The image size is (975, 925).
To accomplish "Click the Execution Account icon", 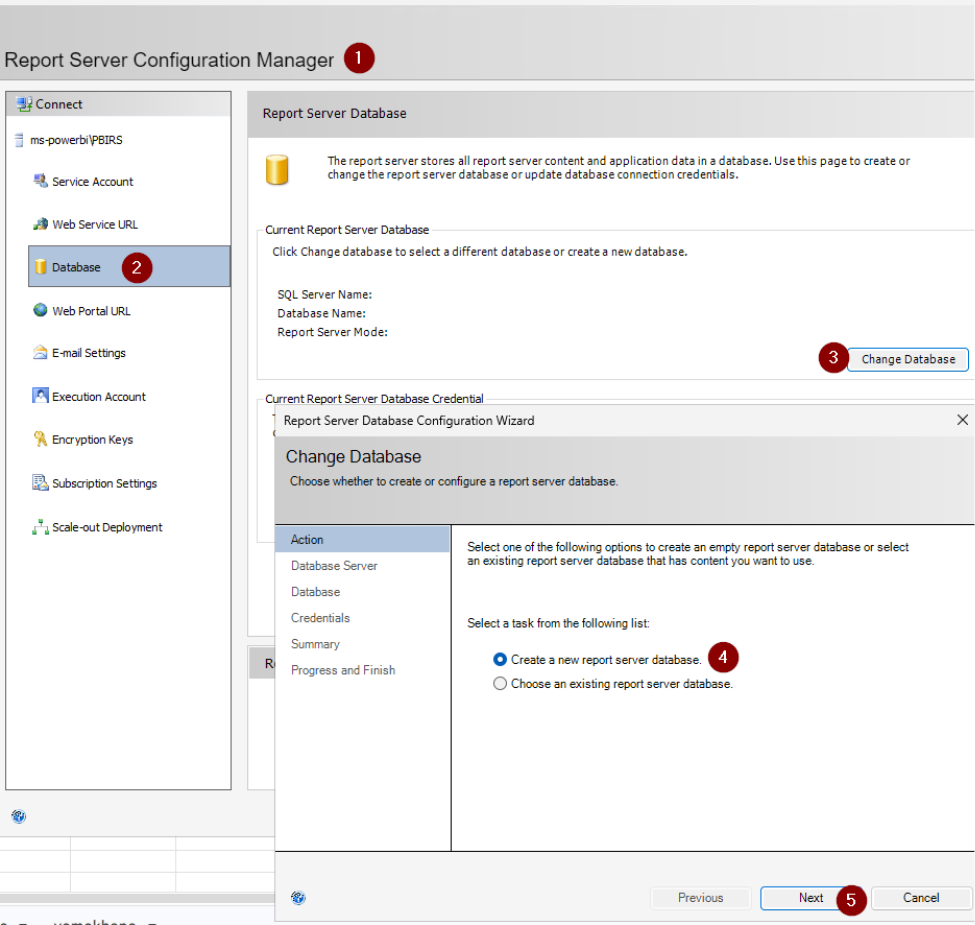I will point(40,395).
